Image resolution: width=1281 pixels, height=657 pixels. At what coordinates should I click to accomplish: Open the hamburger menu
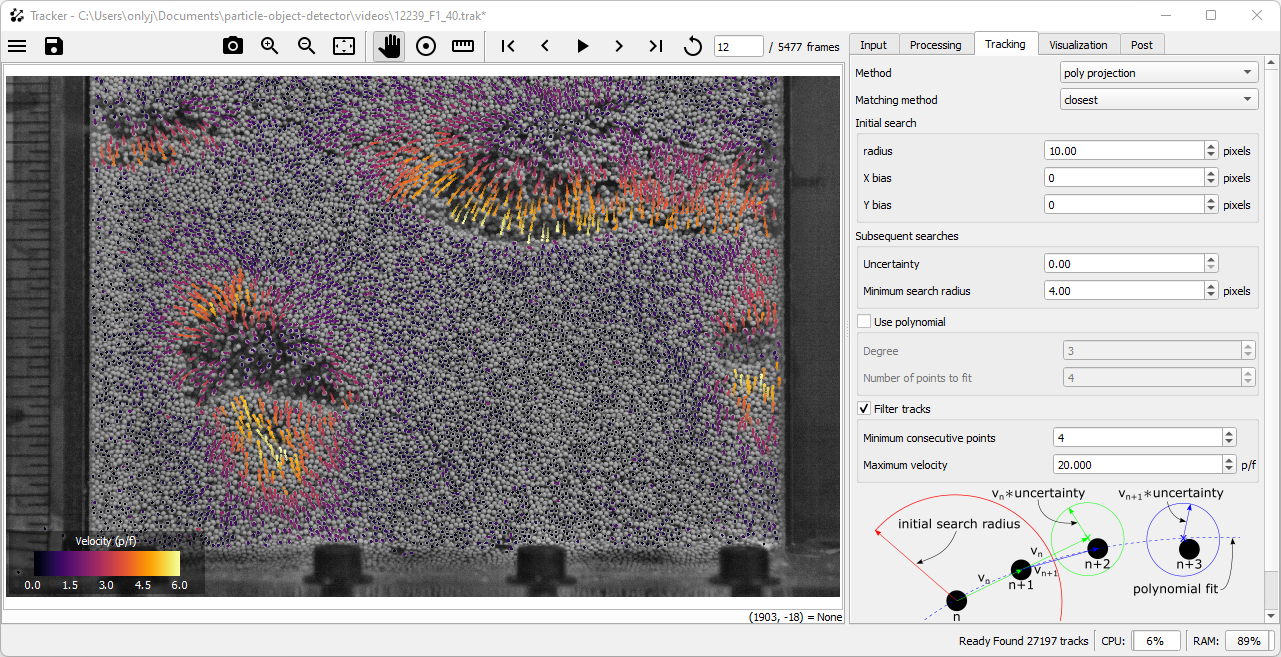coord(17,46)
